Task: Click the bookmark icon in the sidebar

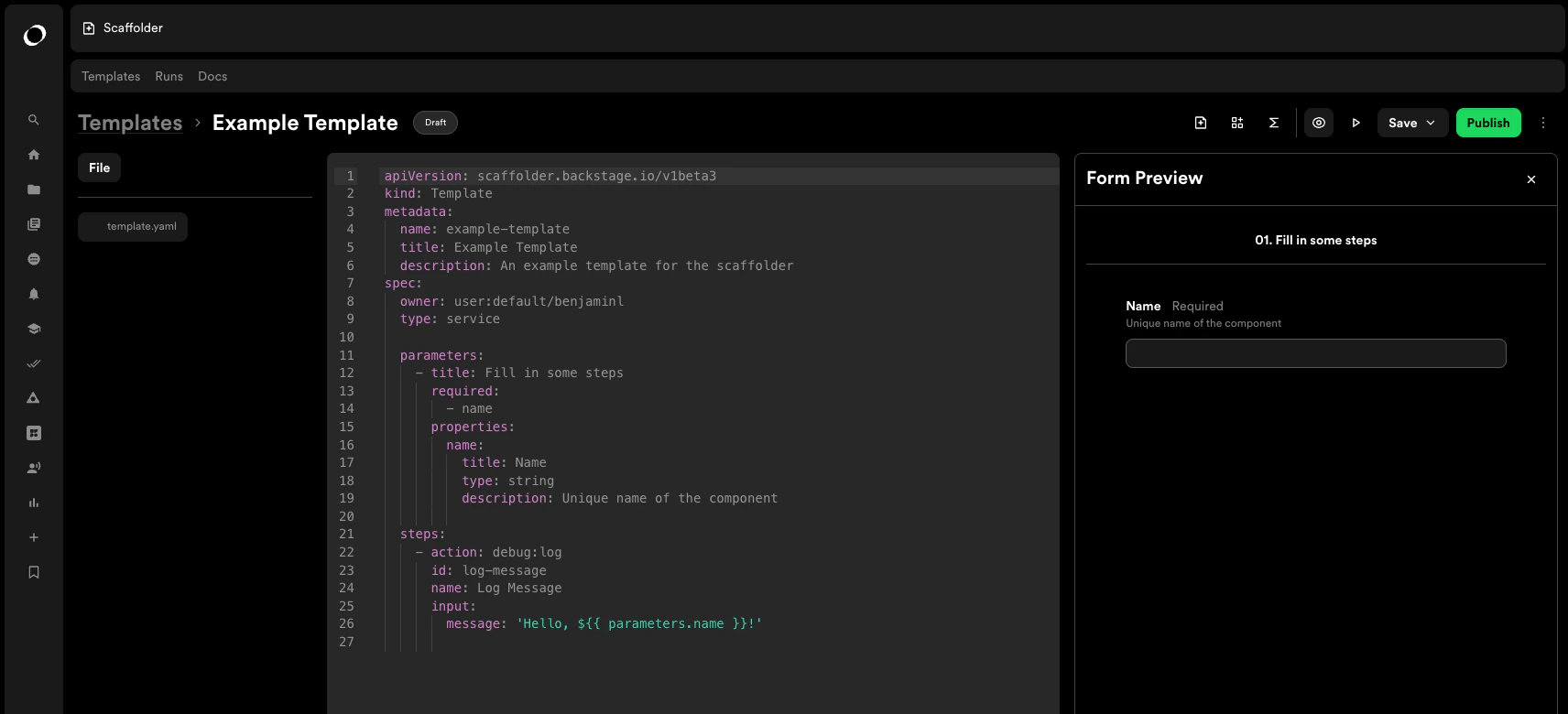Action: pos(34,572)
